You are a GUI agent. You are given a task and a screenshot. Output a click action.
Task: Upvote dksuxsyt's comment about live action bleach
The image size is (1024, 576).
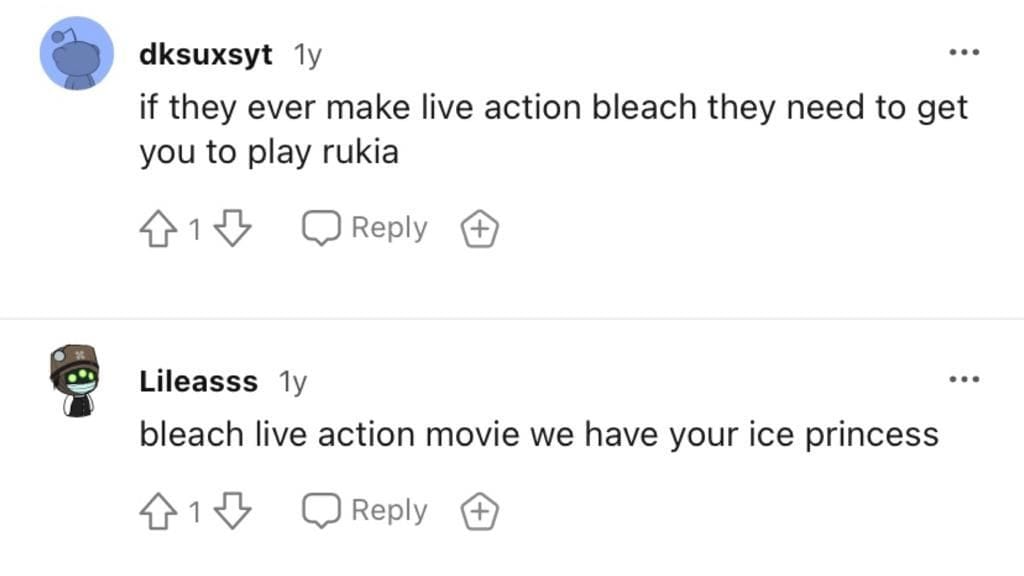(160, 227)
